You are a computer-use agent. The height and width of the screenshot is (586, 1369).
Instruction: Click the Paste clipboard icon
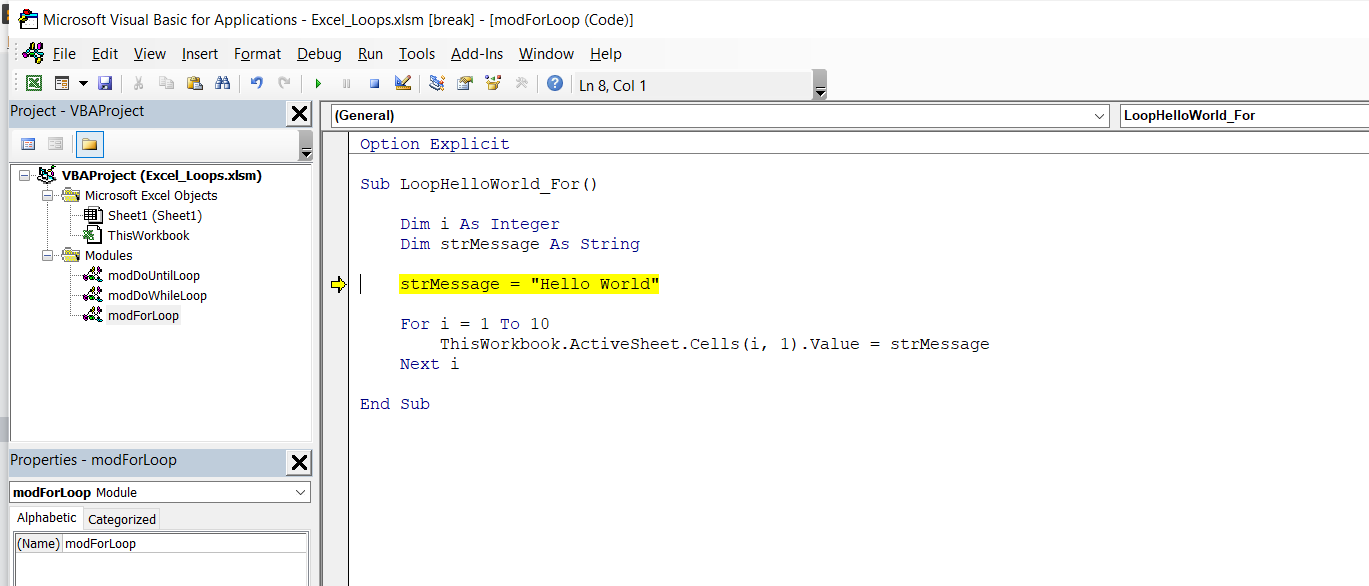pyautogui.click(x=194, y=84)
